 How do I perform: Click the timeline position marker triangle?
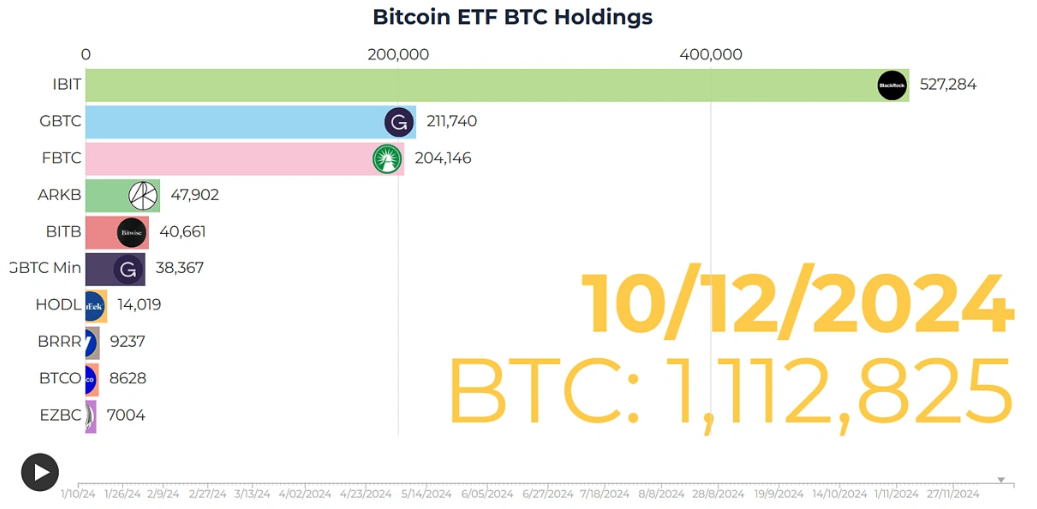tap(1001, 480)
